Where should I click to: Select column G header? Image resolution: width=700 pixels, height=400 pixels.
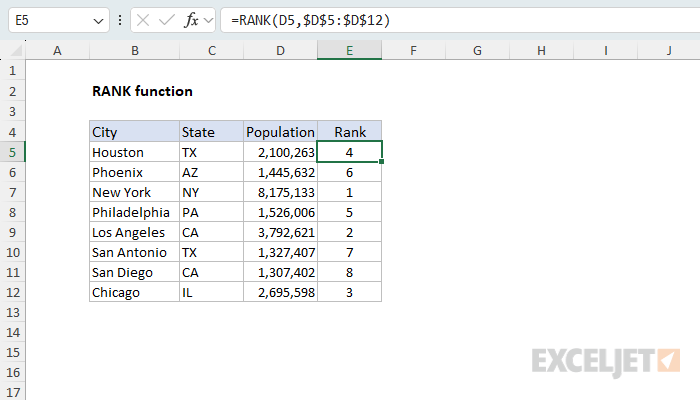pos(477,50)
